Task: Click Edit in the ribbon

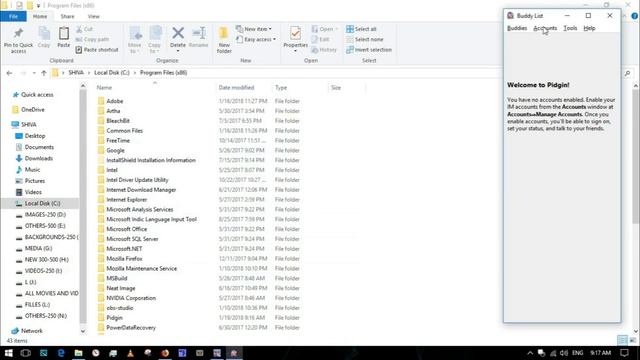Action: [x=320, y=39]
